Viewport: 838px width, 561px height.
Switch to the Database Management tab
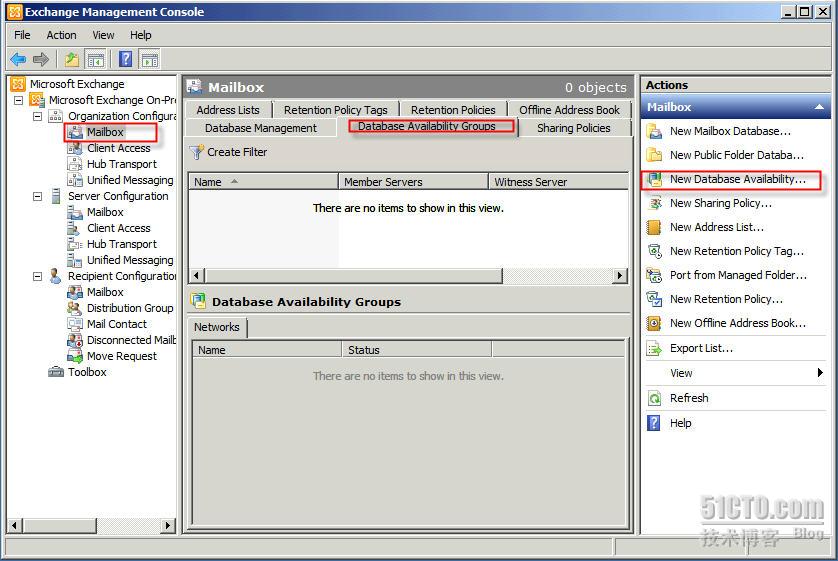coord(261,128)
